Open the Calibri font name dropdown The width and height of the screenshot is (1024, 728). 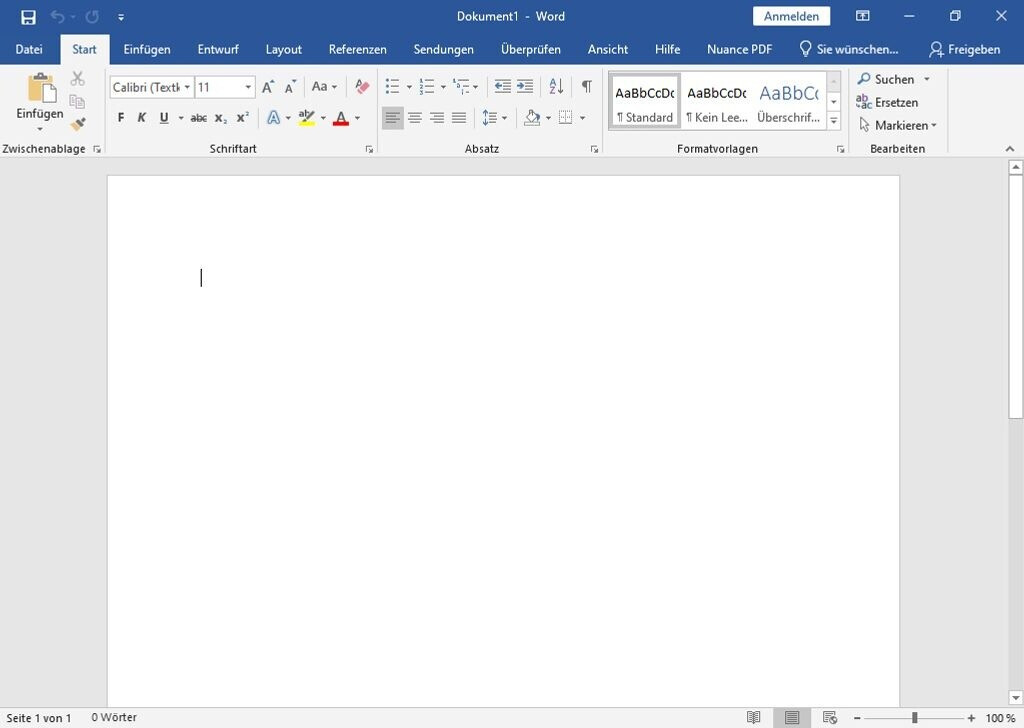point(187,87)
